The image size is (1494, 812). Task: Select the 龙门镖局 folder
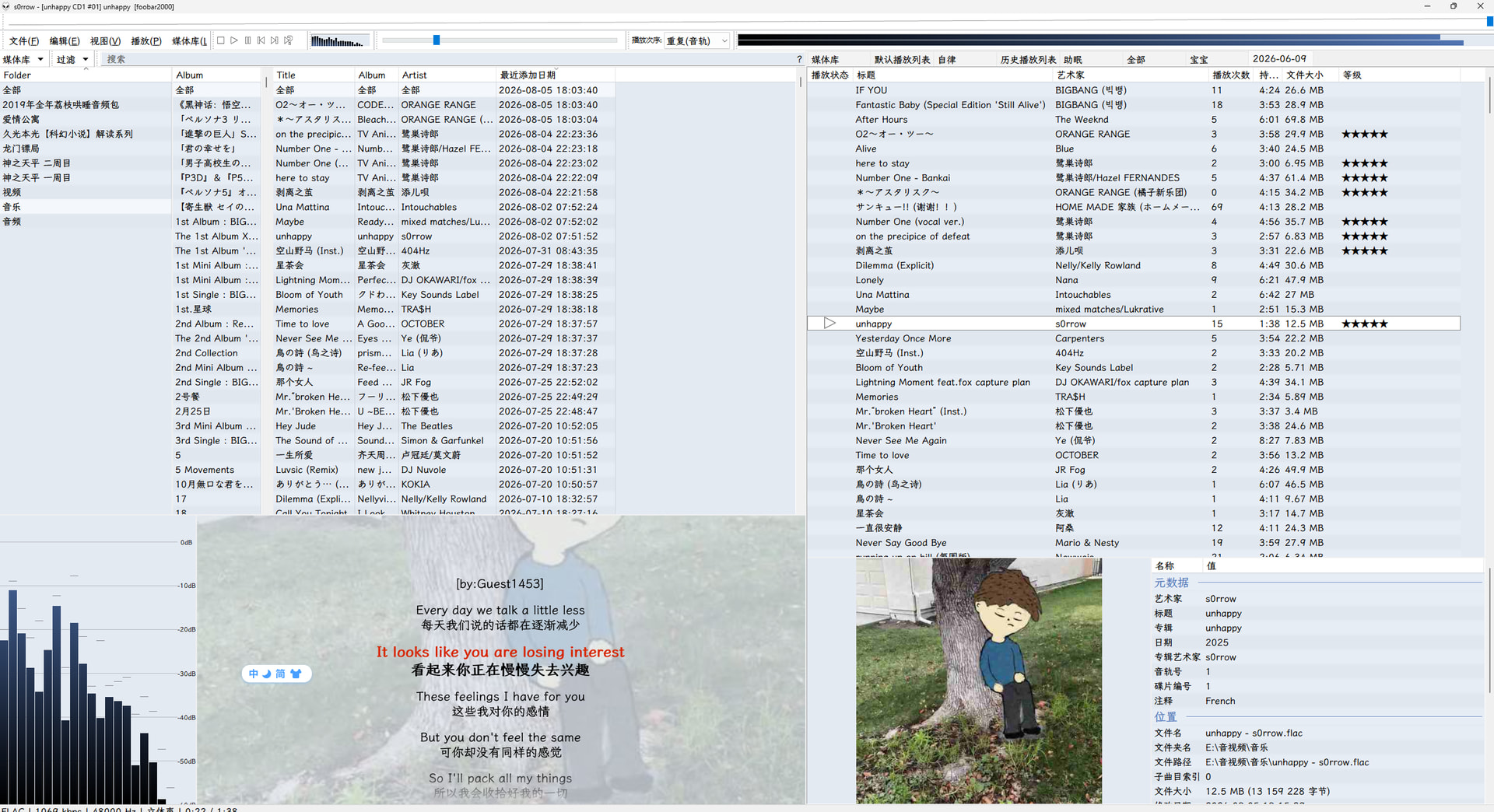point(86,149)
